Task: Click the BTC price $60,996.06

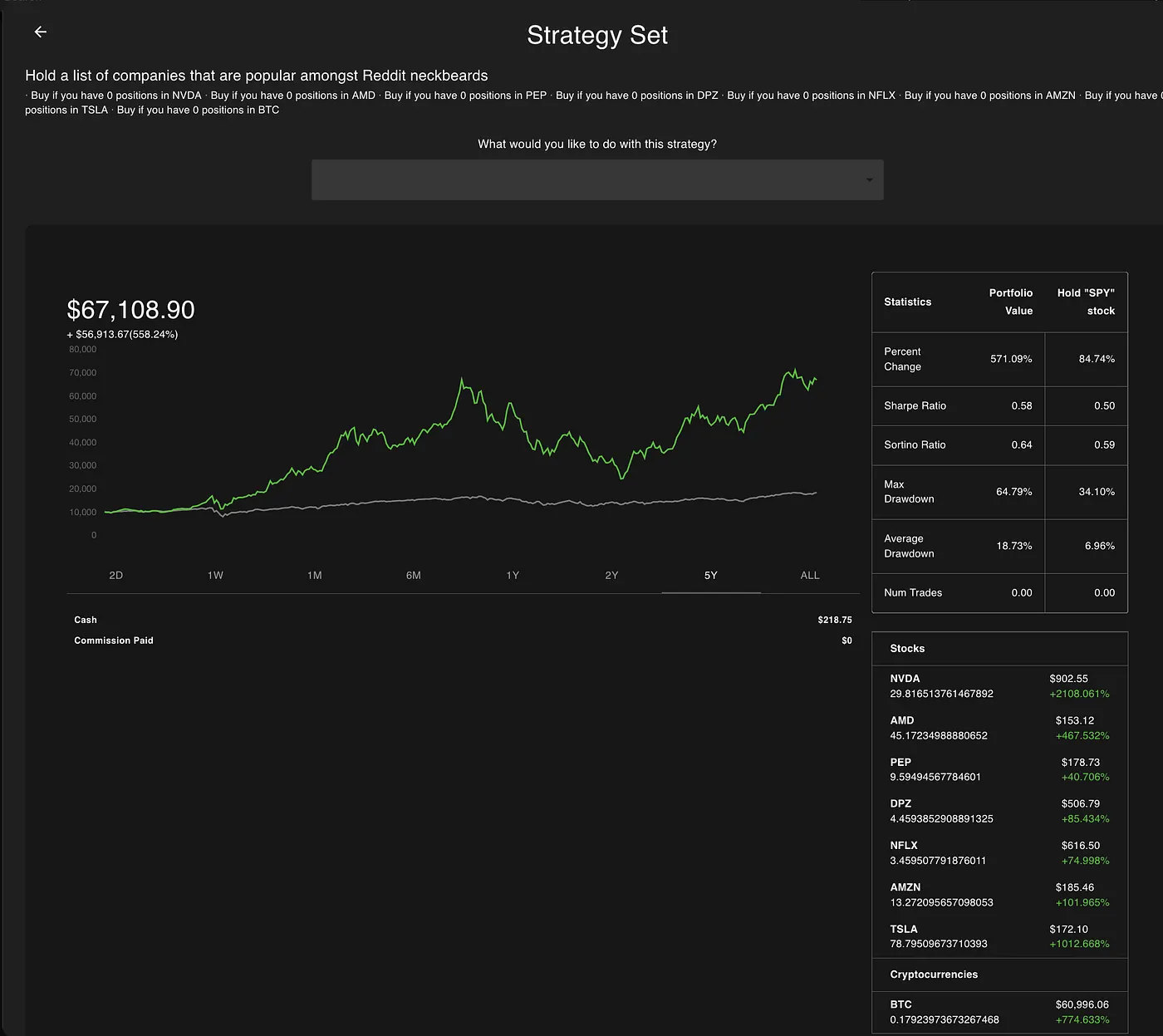Action: 1082,1004
